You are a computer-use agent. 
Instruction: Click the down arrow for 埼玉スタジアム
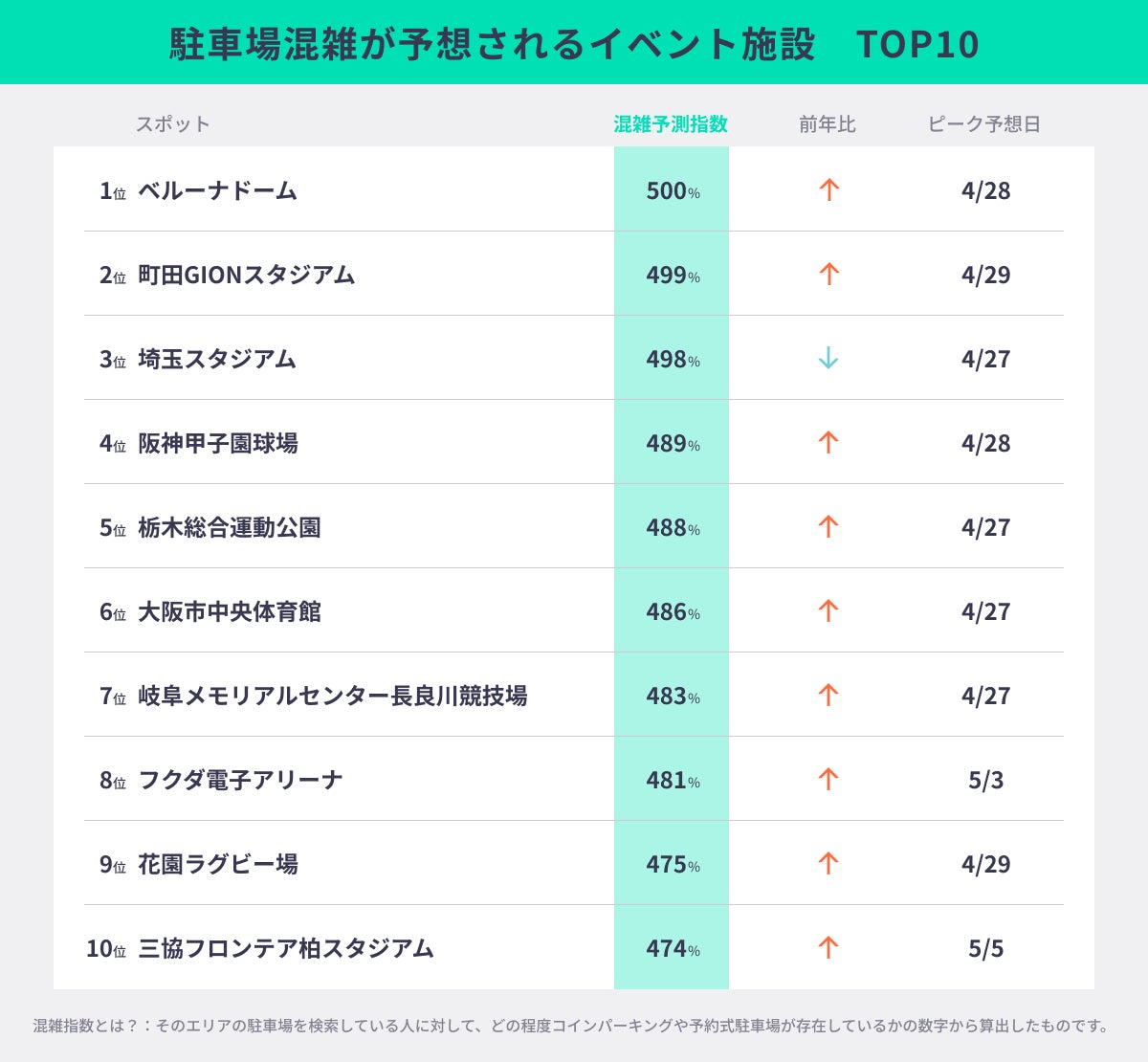point(828,359)
